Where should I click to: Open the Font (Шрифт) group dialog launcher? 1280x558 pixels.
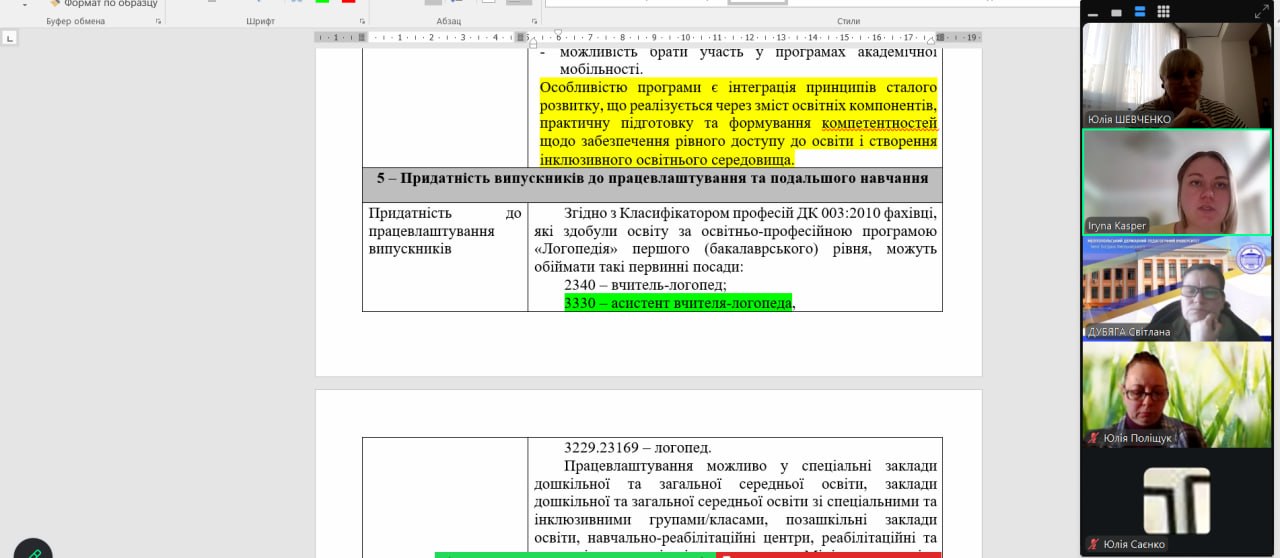362,21
